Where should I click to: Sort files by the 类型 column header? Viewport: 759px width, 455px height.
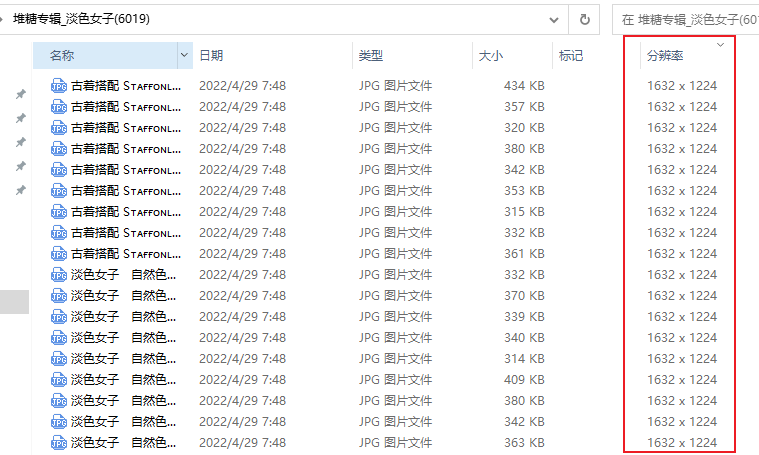click(x=371, y=56)
